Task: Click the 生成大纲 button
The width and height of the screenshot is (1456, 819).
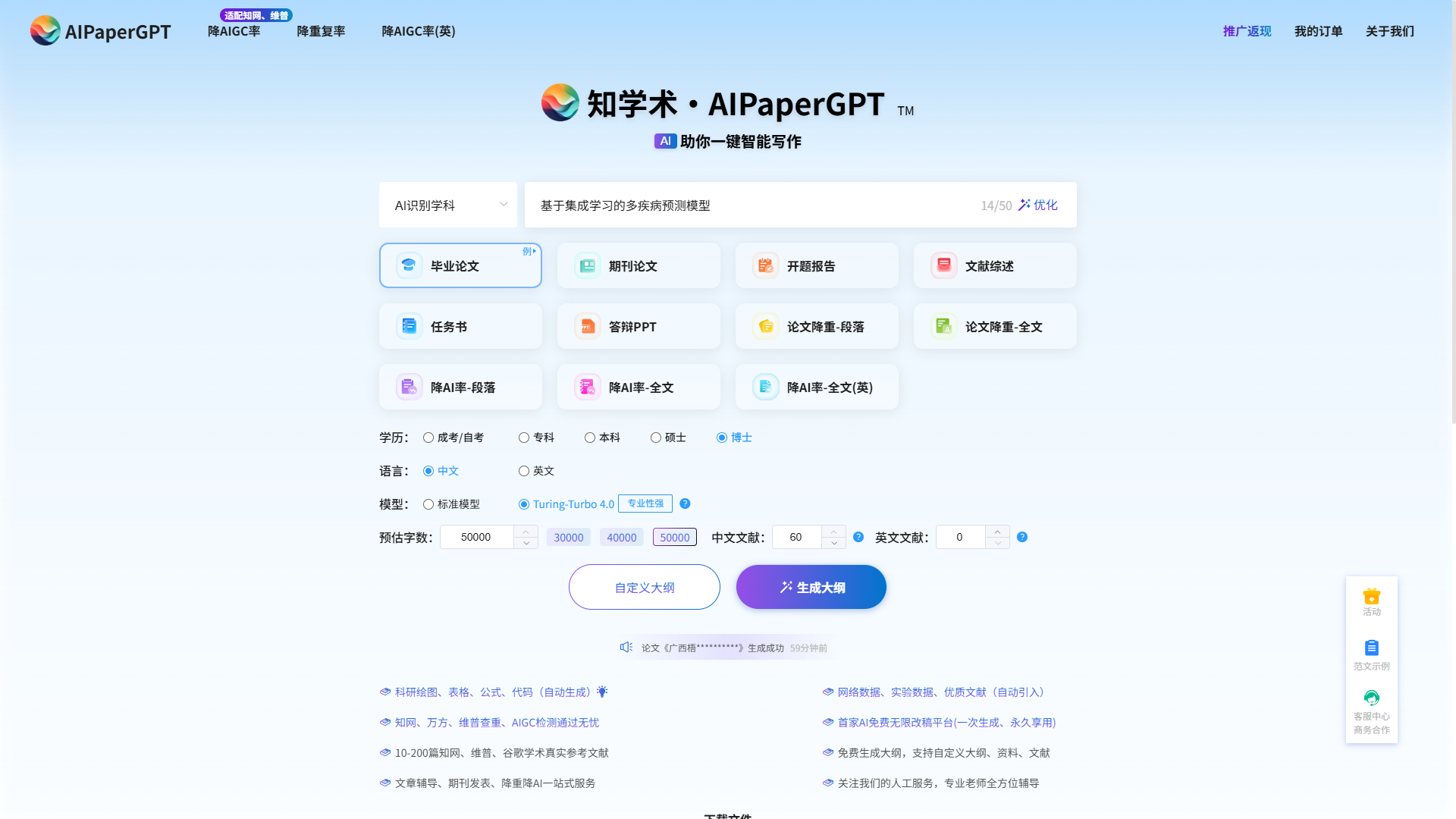Action: click(811, 587)
